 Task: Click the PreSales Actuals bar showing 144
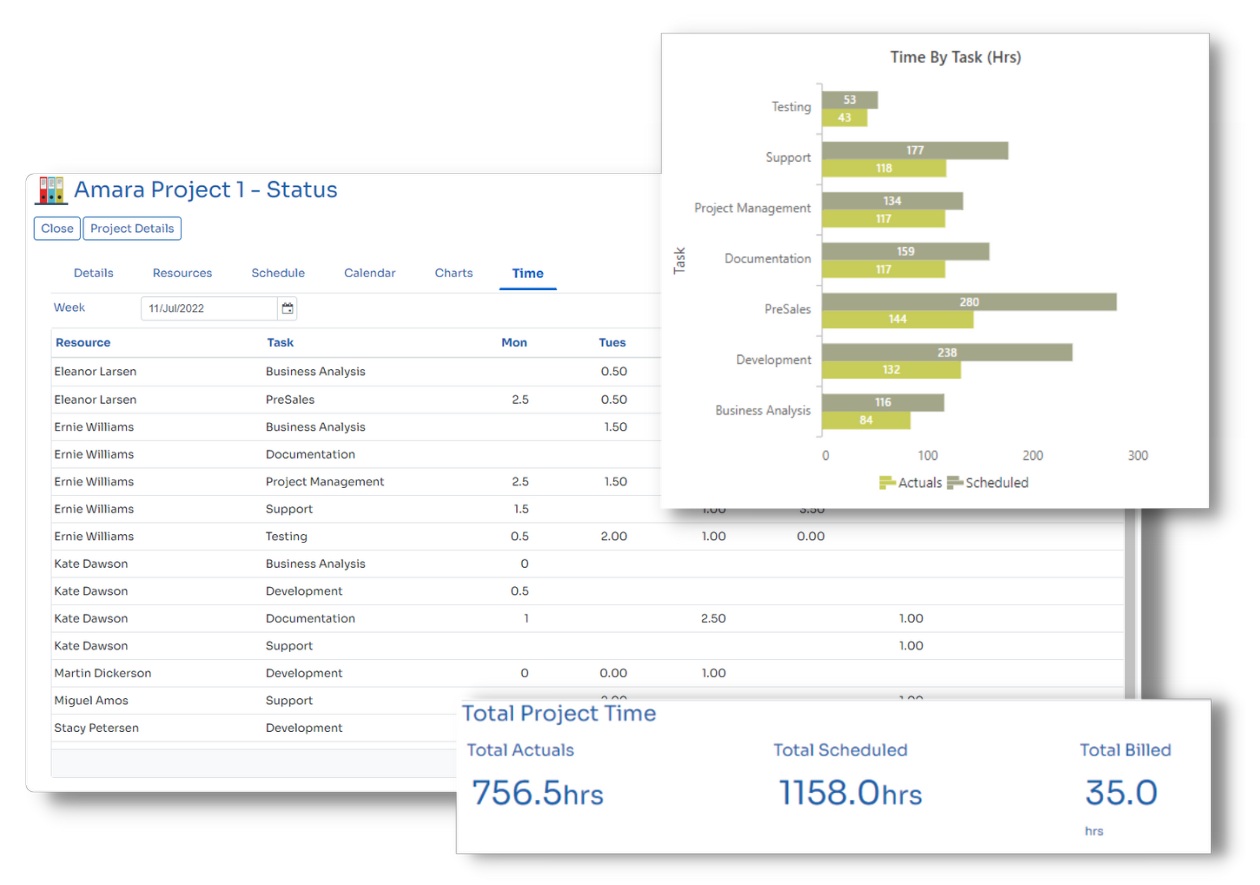pyautogui.click(x=897, y=320)
